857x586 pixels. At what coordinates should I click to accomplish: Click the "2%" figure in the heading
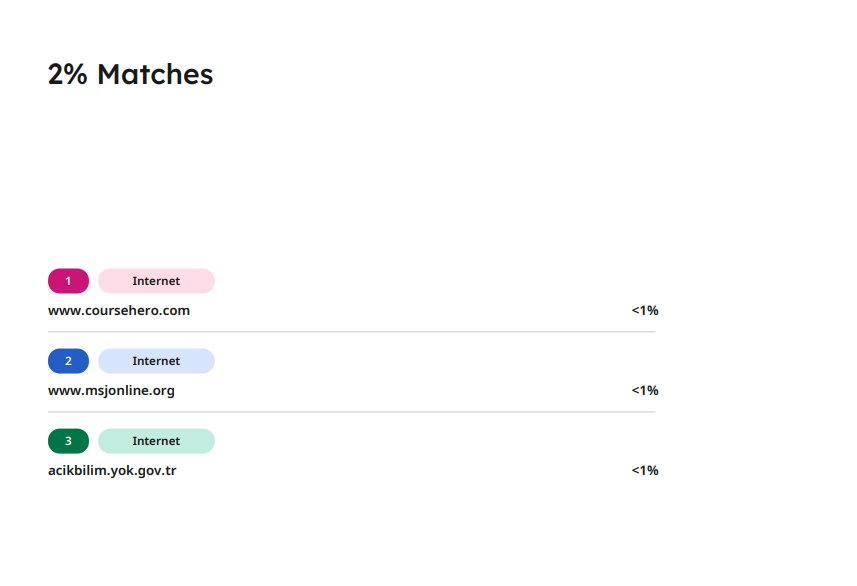(68, 75)
